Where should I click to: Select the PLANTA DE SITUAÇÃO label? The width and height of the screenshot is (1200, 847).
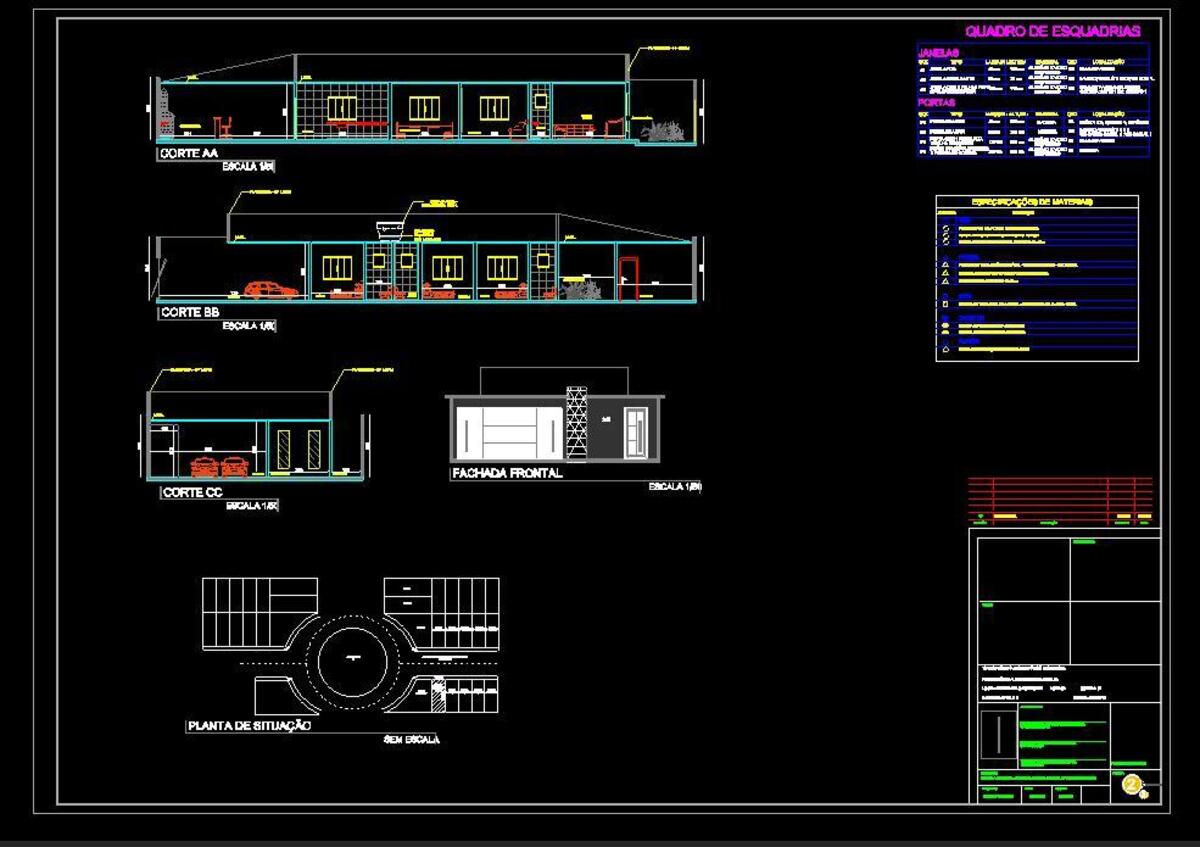coord(249,727)
